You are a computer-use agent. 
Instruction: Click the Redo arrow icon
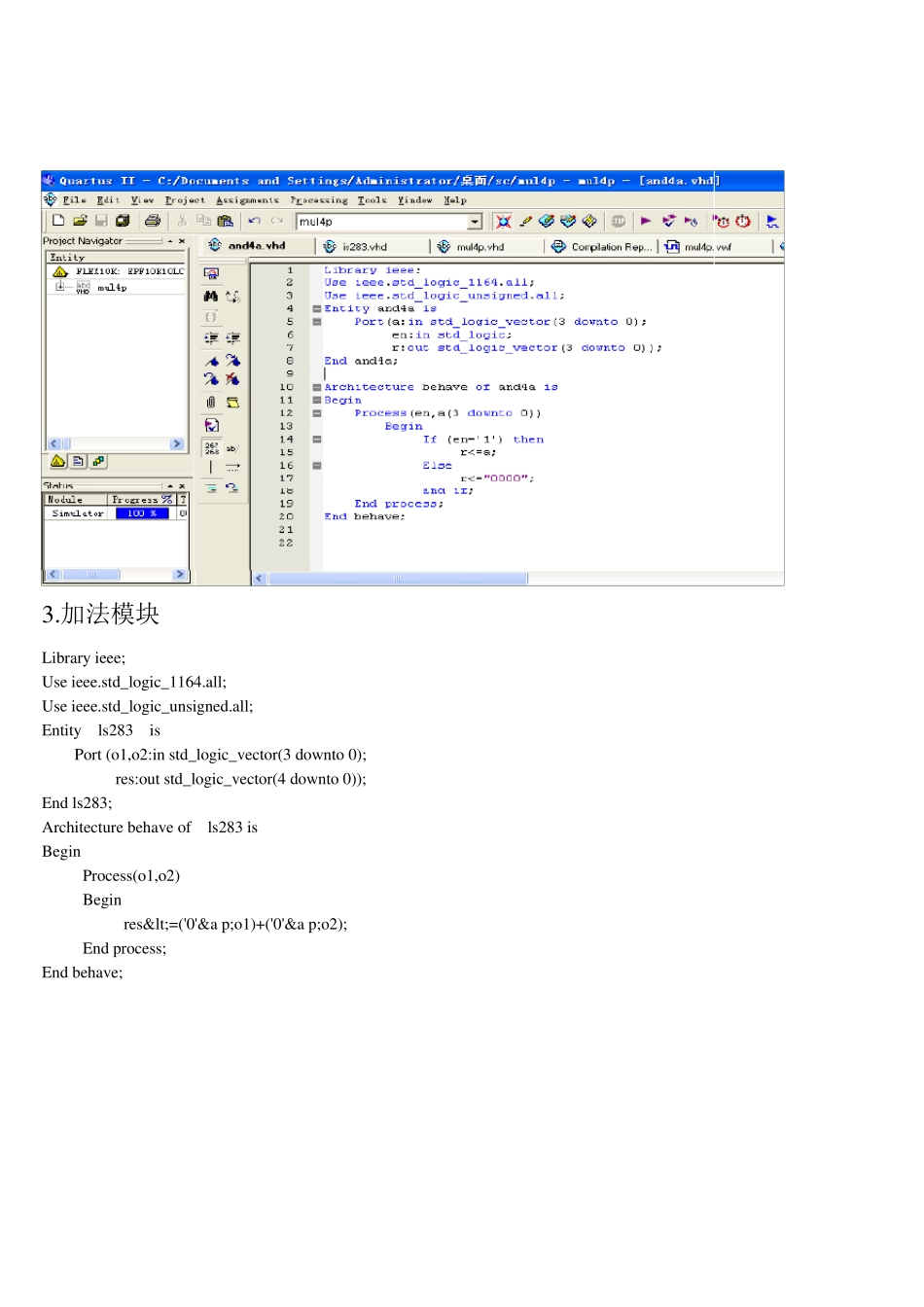(277, 221)
